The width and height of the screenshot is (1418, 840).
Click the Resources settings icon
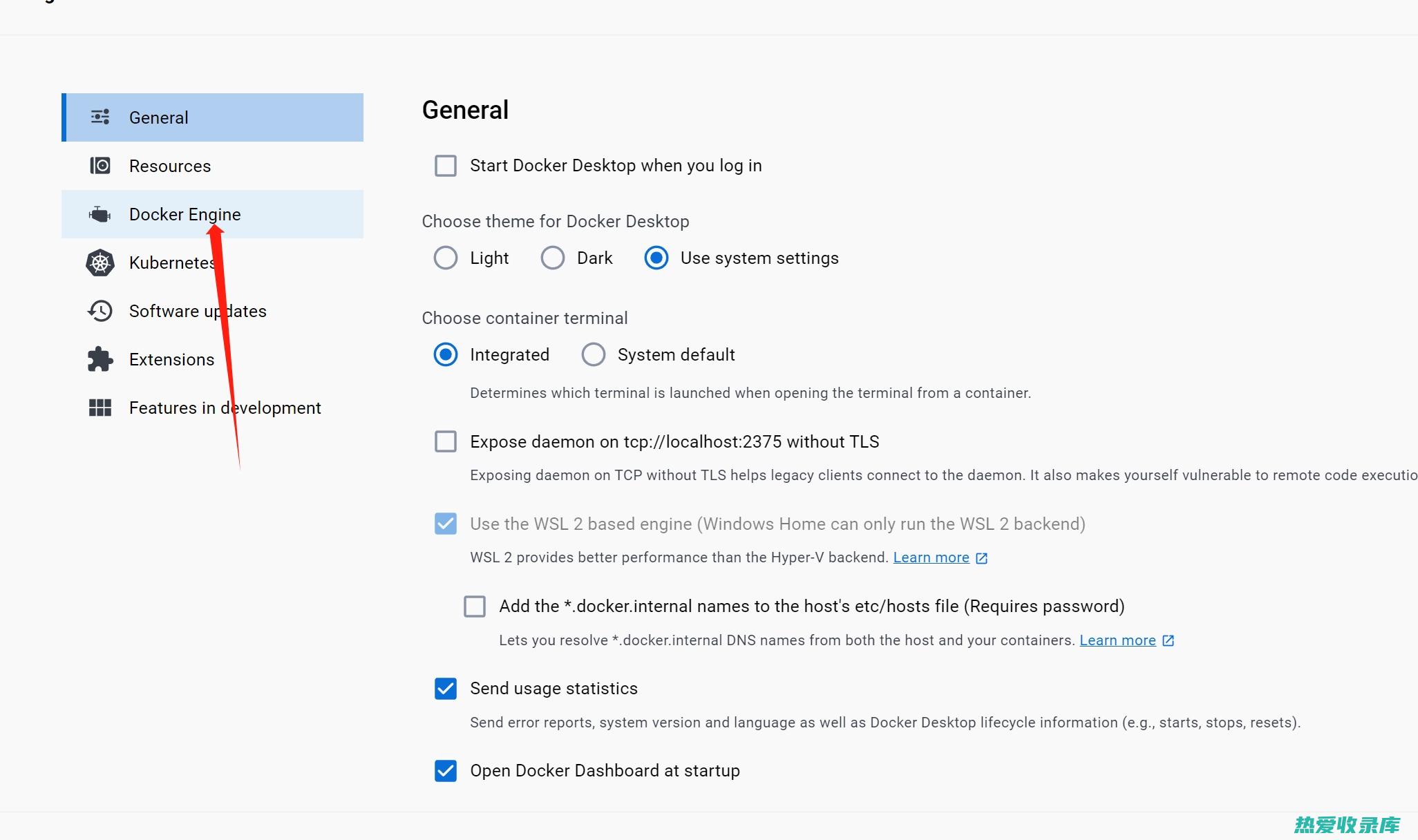[101, 166]
